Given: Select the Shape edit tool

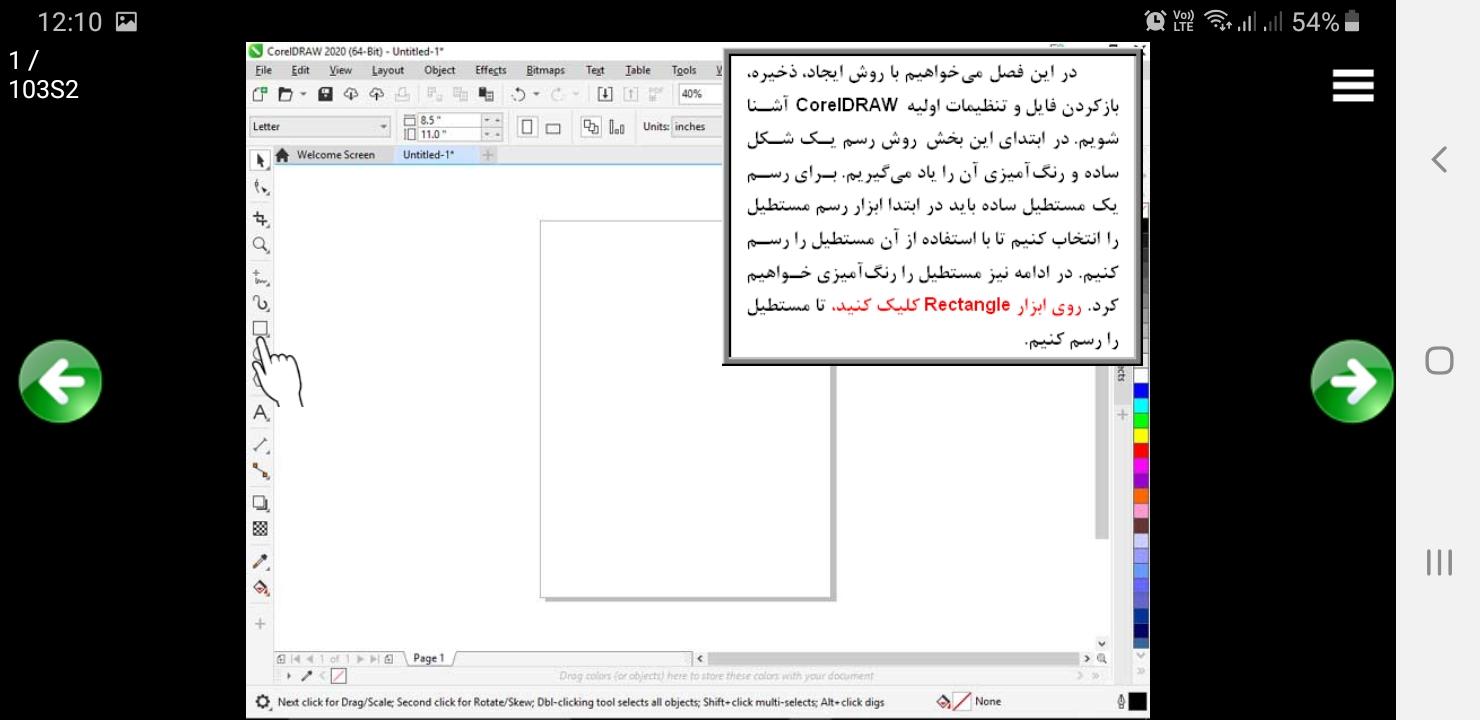Looking at the screenshot, I should (260, 187).
